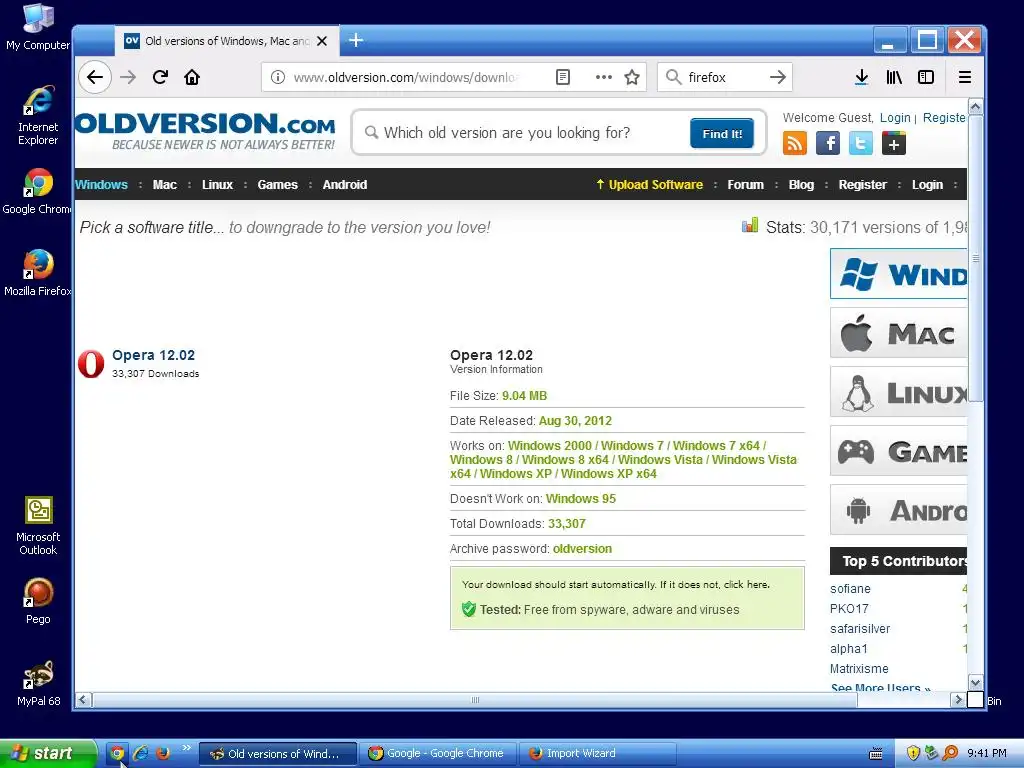This screenshot has width=1024, height=768.
Task: Open OldVersion Facebook page icon
Action: coord(827,143)
